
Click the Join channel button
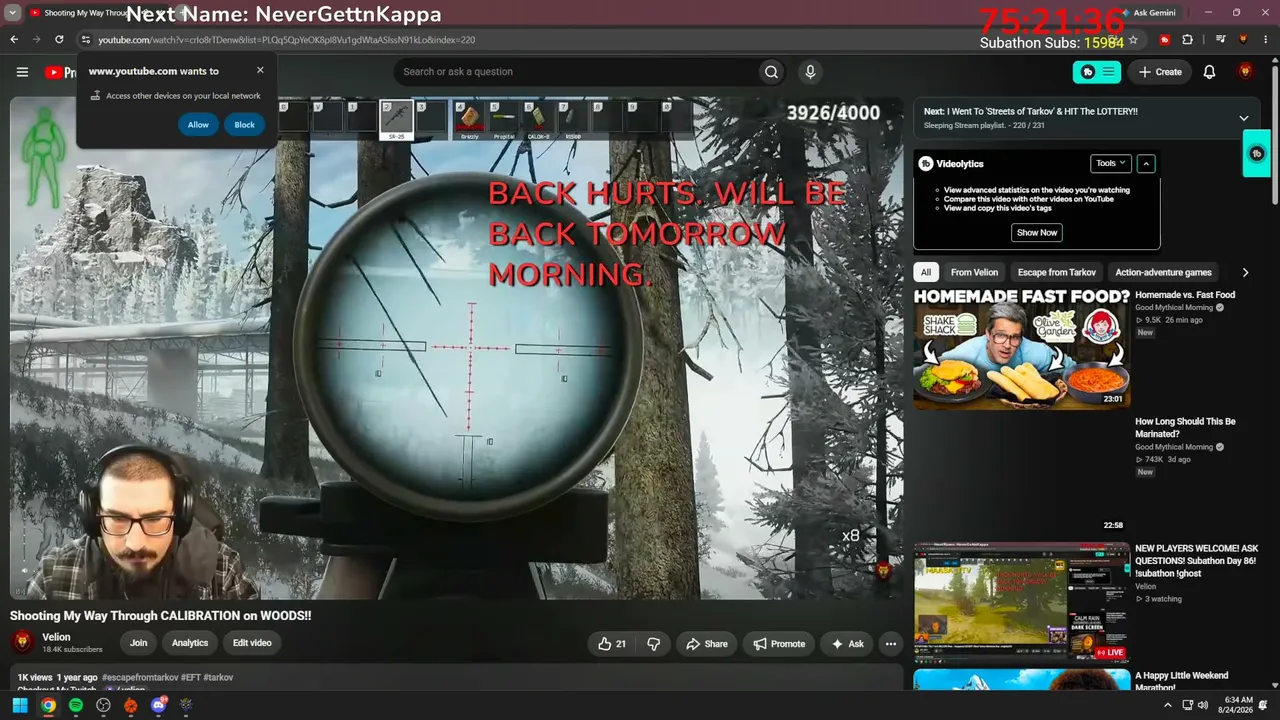138,644
